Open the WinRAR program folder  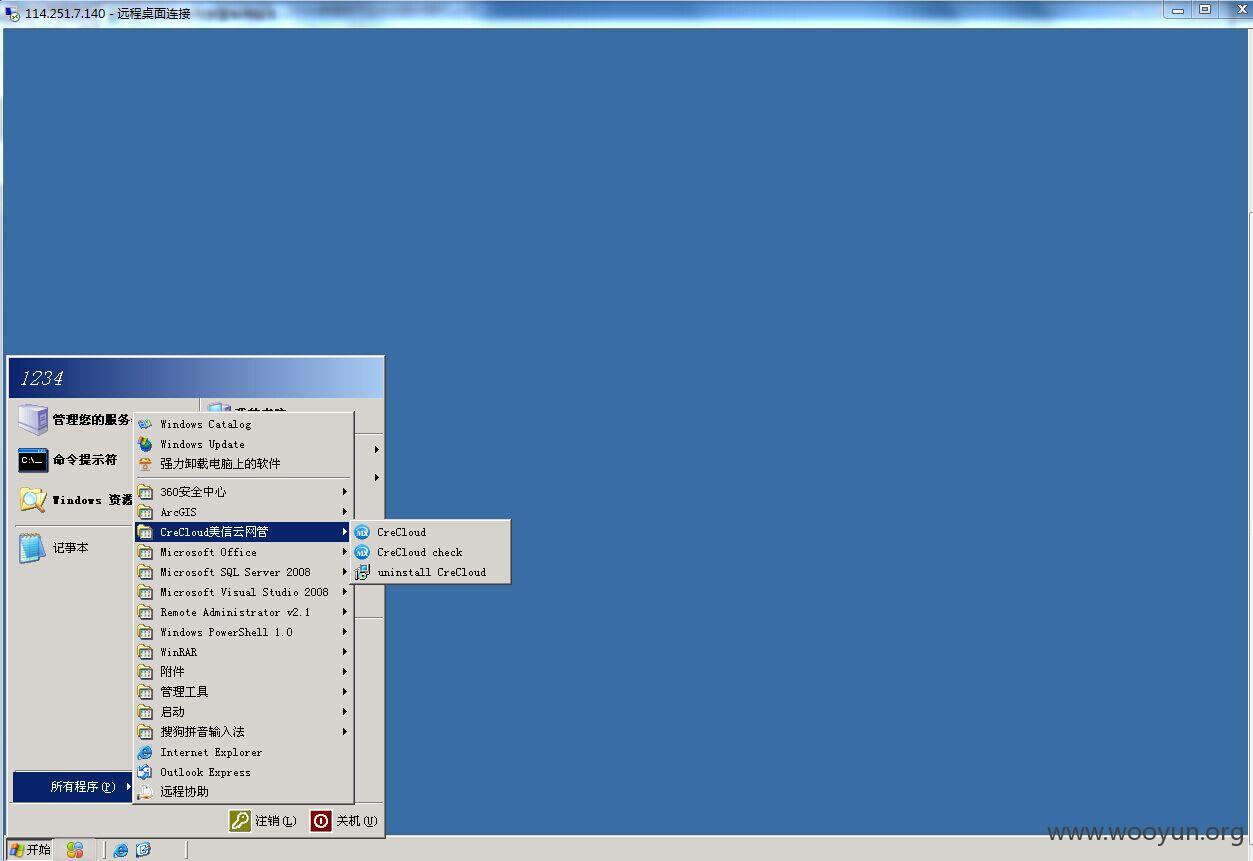coord(243,652)
